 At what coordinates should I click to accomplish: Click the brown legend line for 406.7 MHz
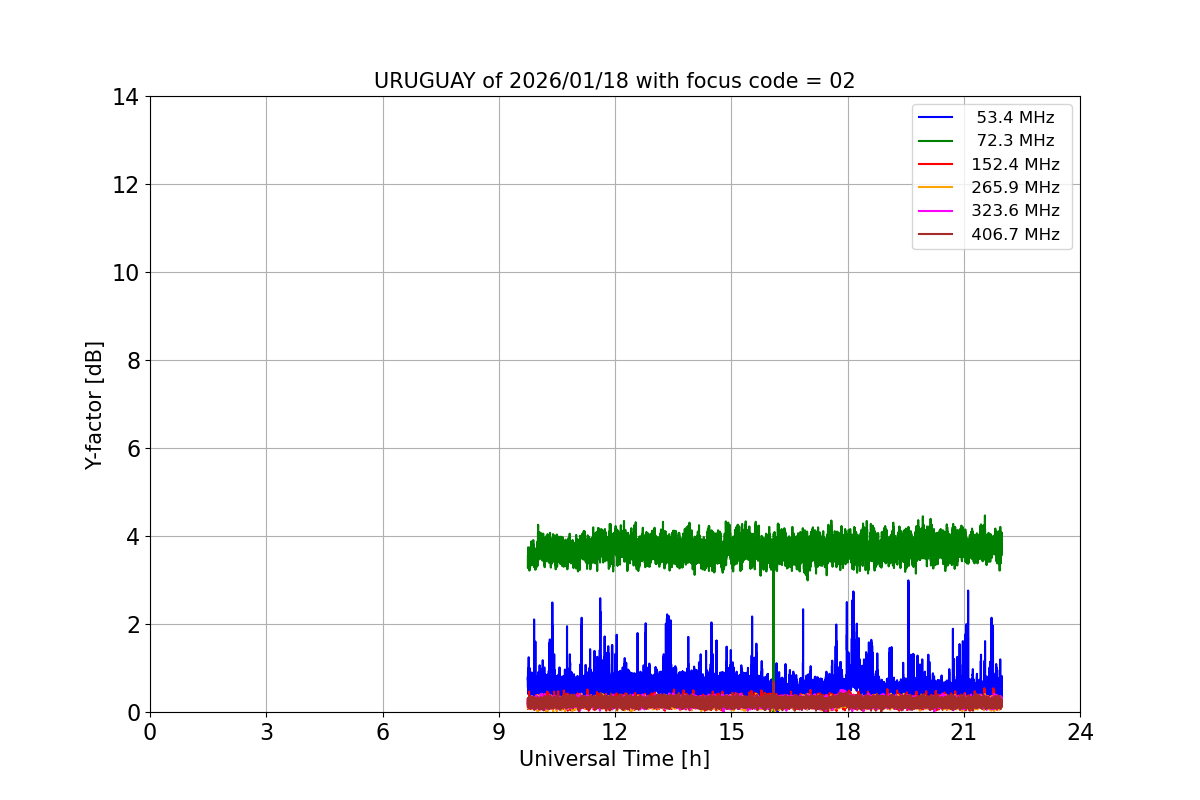[x=936, y=235]
